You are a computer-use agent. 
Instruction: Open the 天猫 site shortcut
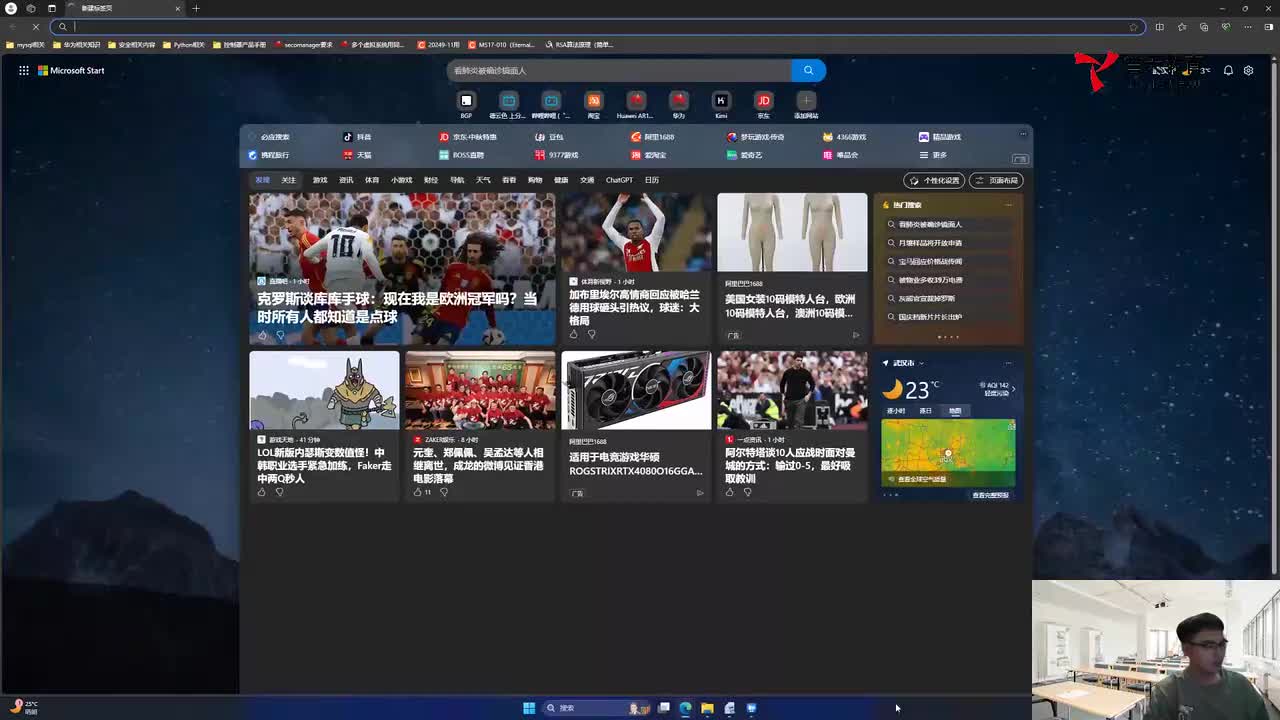[x=357, y=155]
